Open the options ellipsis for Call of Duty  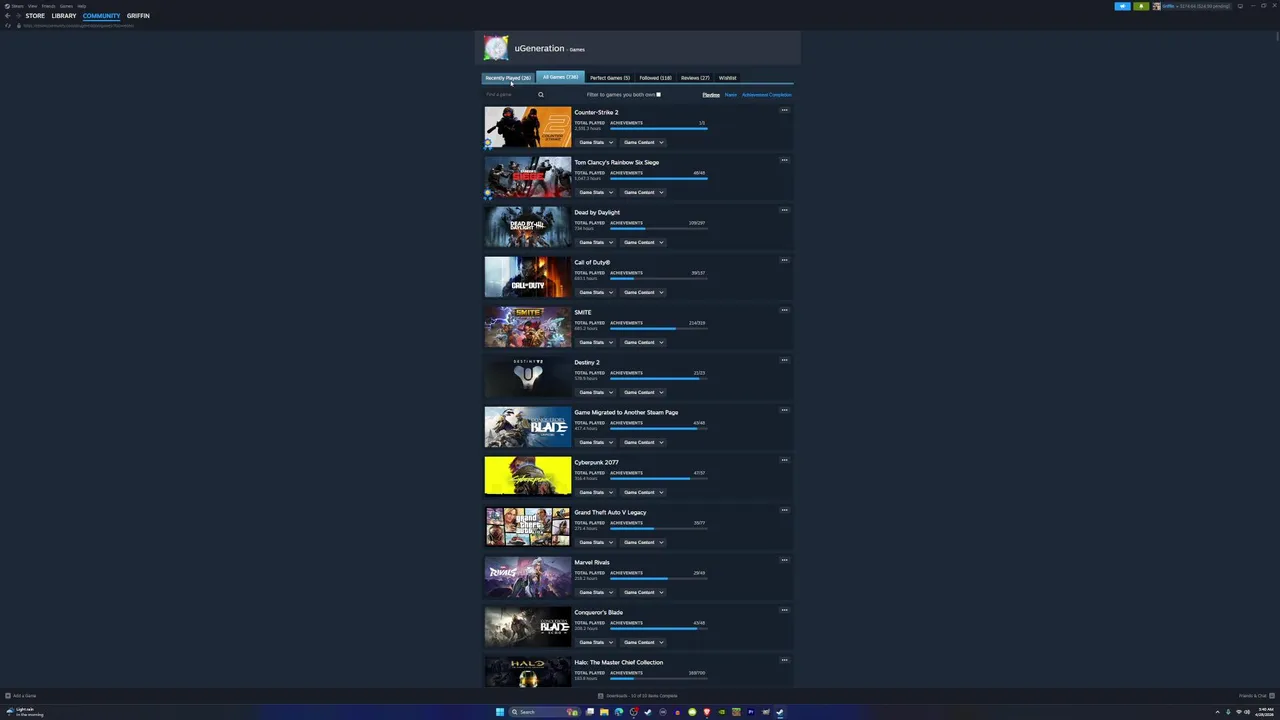pos(784,260)
